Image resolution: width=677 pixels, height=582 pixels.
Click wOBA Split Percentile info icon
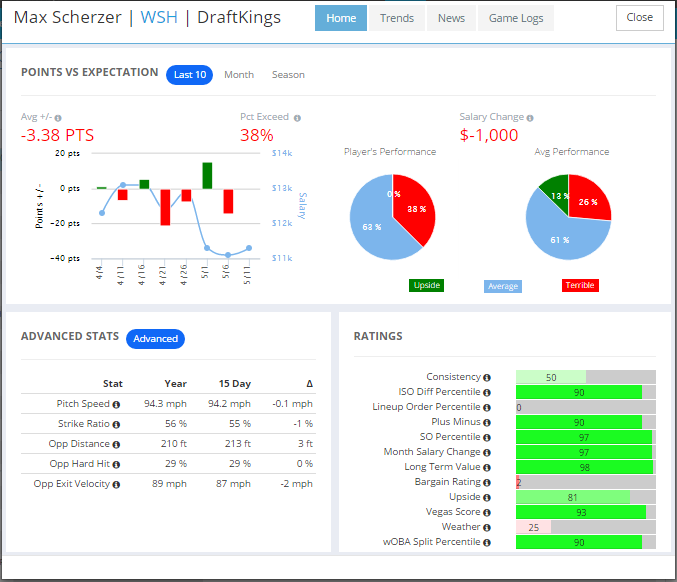[x=487, y=543]
